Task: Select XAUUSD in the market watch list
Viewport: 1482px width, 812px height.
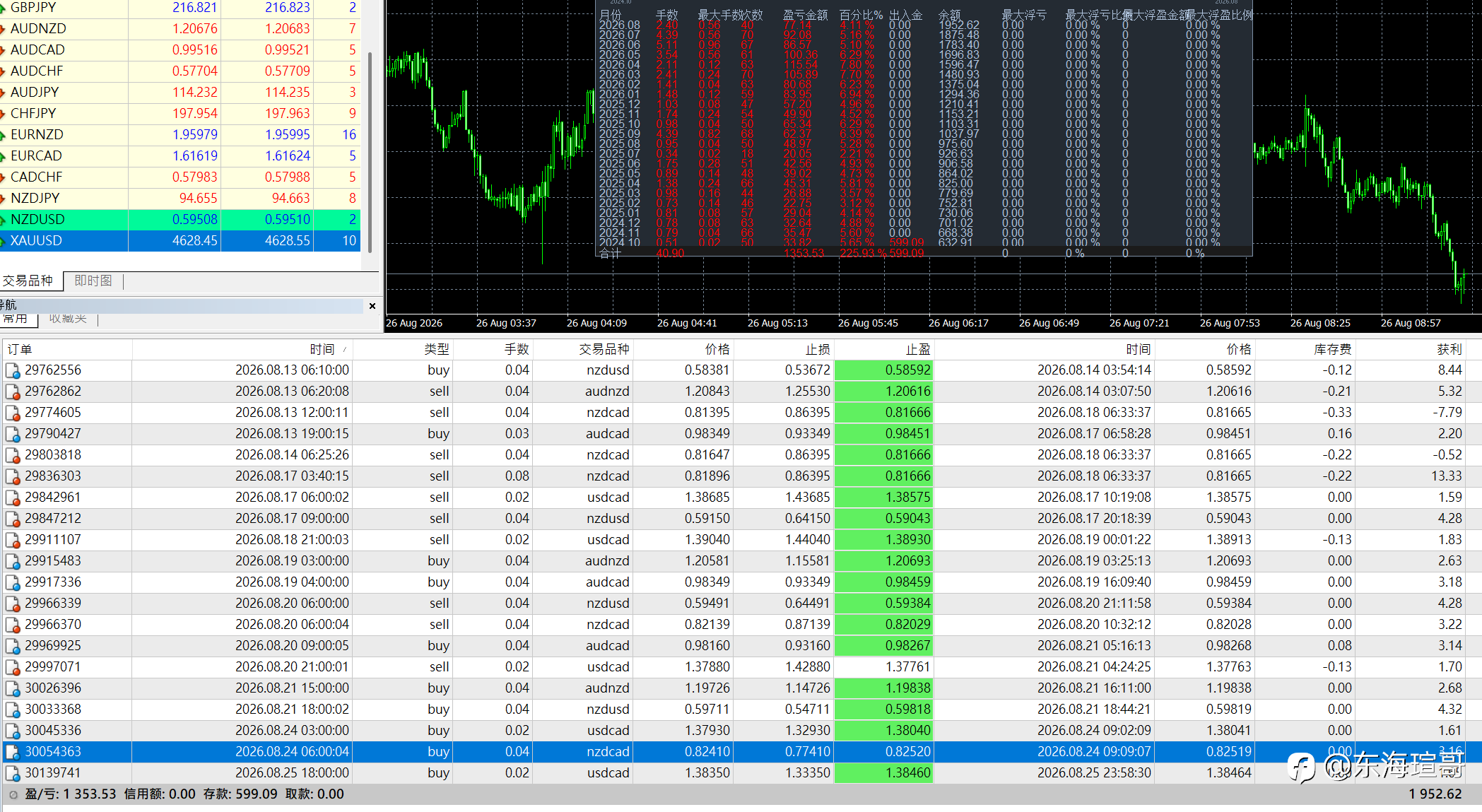Action: (180, 241)
